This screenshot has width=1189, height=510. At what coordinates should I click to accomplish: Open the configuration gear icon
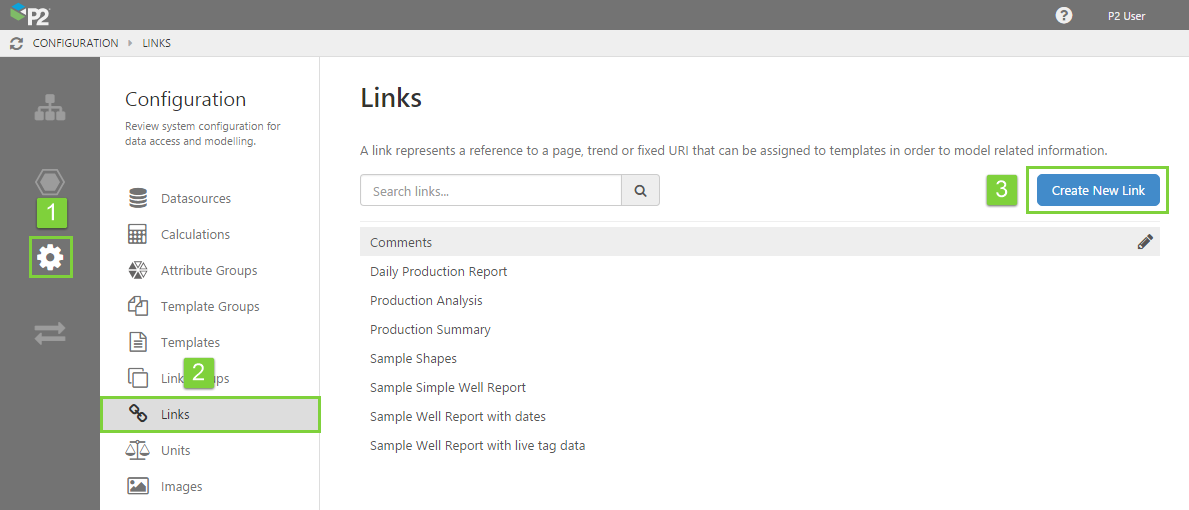[50, 257]
